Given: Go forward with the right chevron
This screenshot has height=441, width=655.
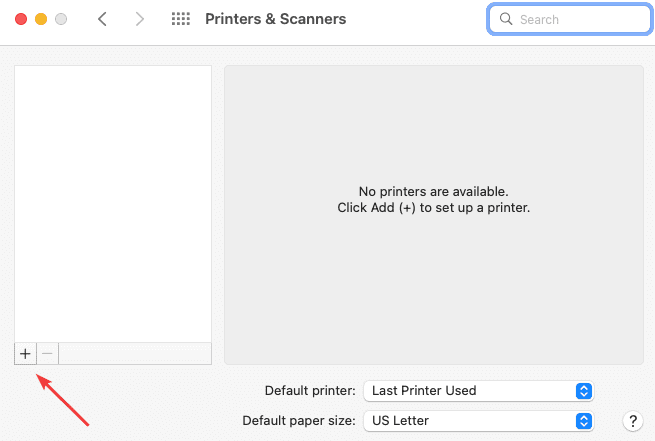Looking at the screenshot, I should click(139, 19).
